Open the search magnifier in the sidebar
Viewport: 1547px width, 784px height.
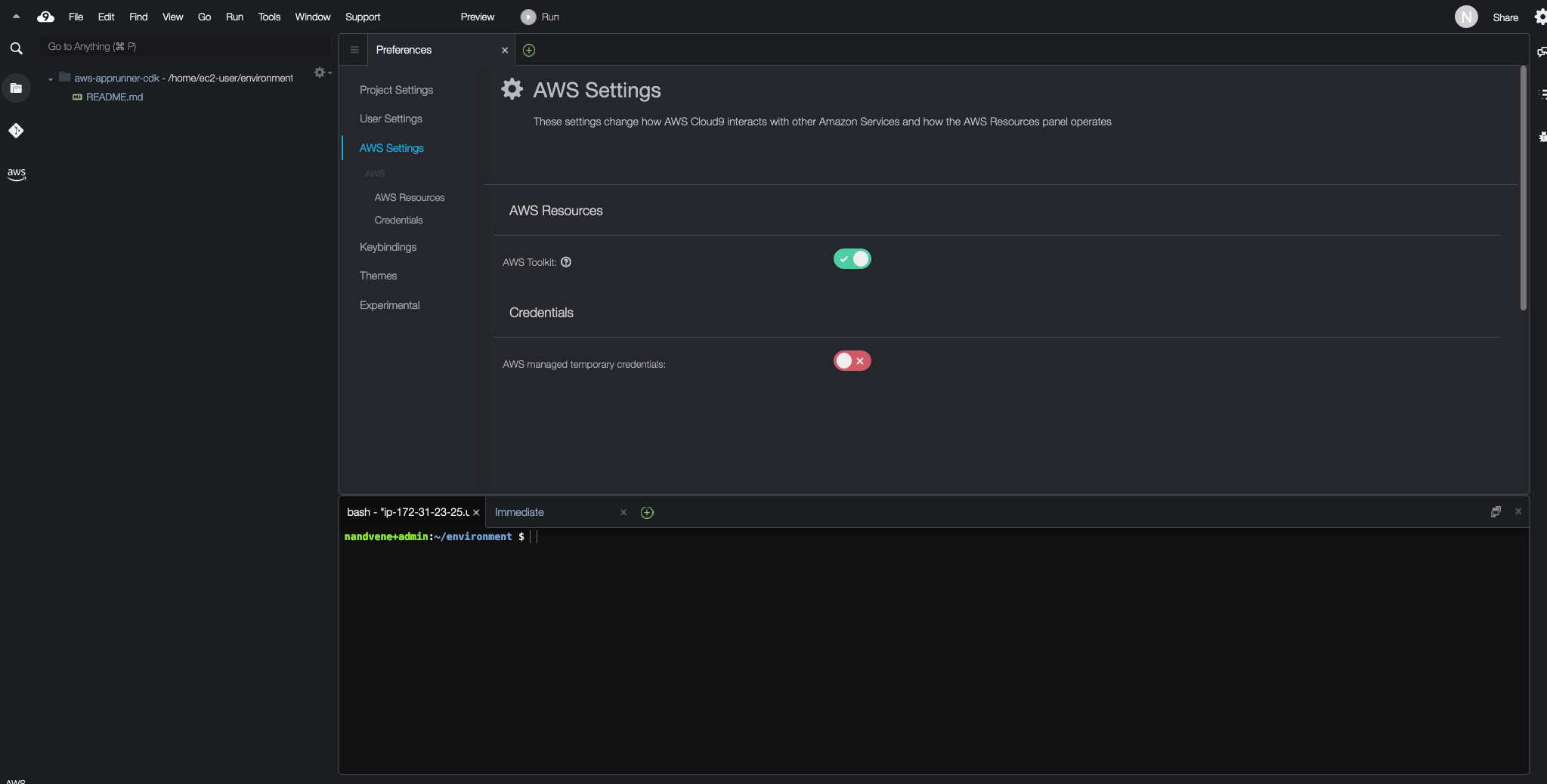point(16,48)
